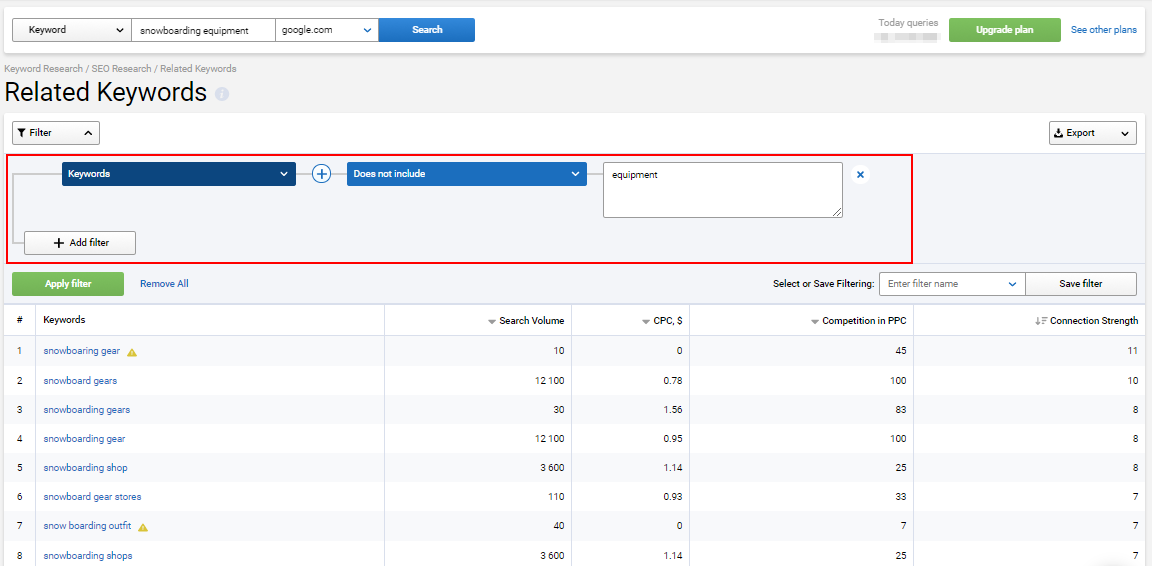Click CPC value 0.93 for snowboard gear stores
The height and width of the screenshot is (566, 1152).
point(672,497)
